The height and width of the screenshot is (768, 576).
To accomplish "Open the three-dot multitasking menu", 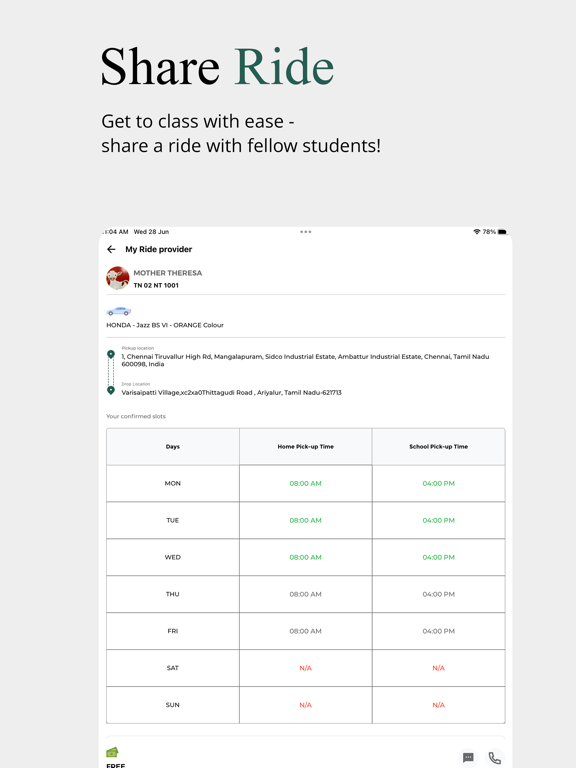I will 306,232.
